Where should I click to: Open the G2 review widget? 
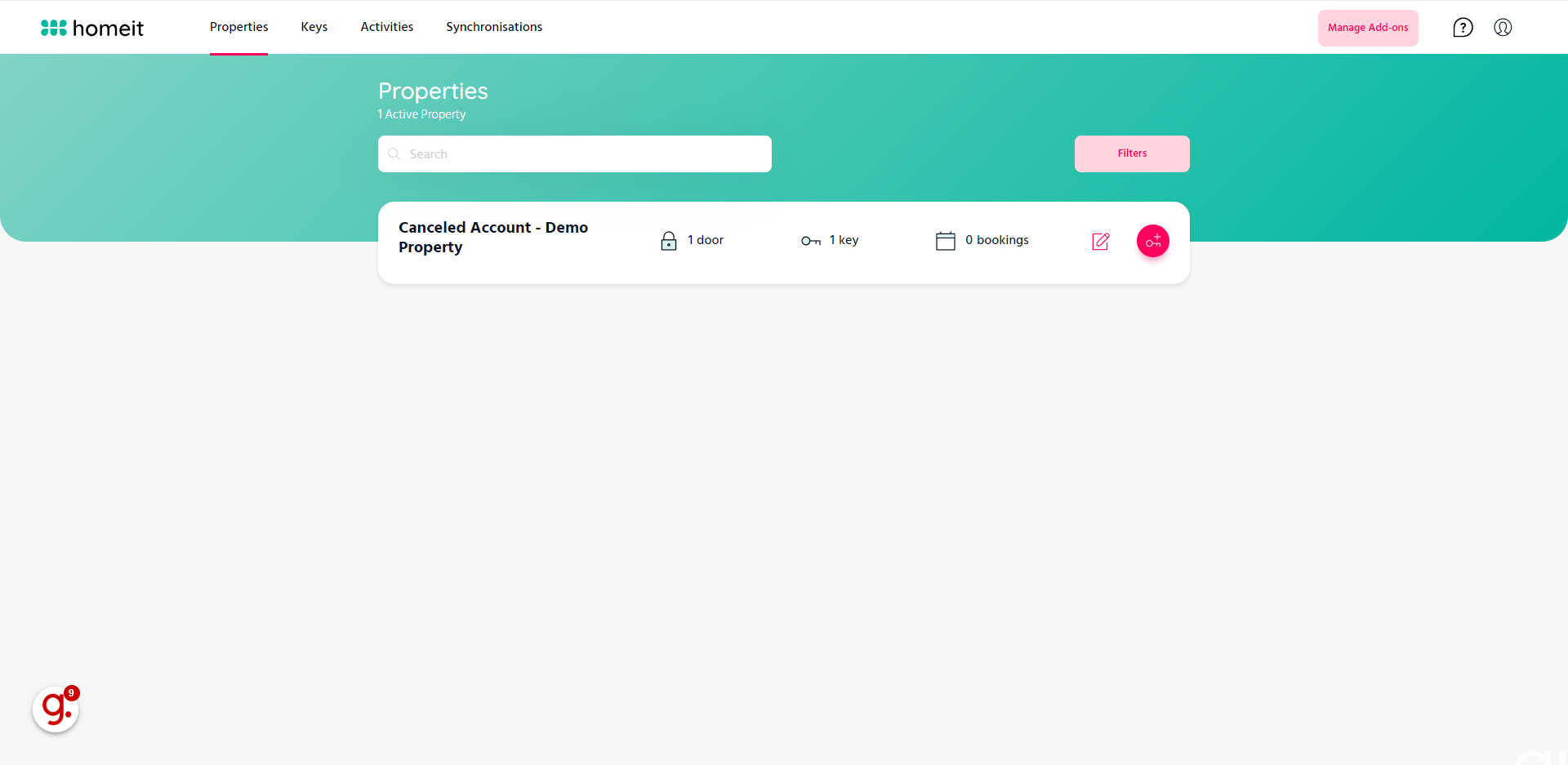click(56, 709)
